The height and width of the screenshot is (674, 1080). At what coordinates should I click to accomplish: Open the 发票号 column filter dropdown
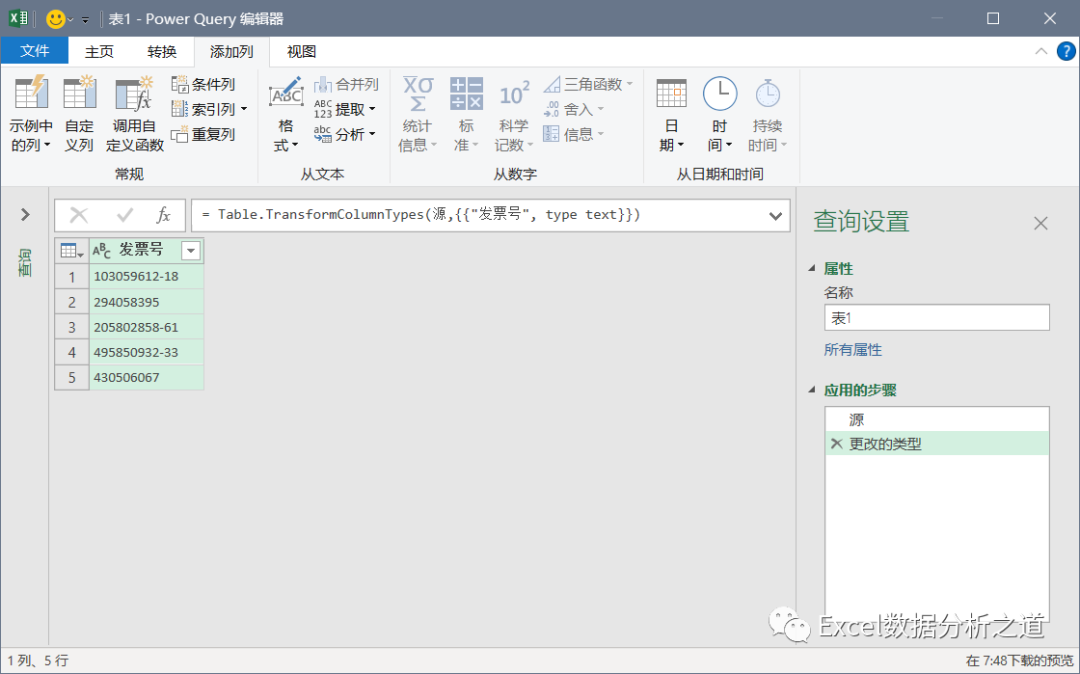point(191,251)
